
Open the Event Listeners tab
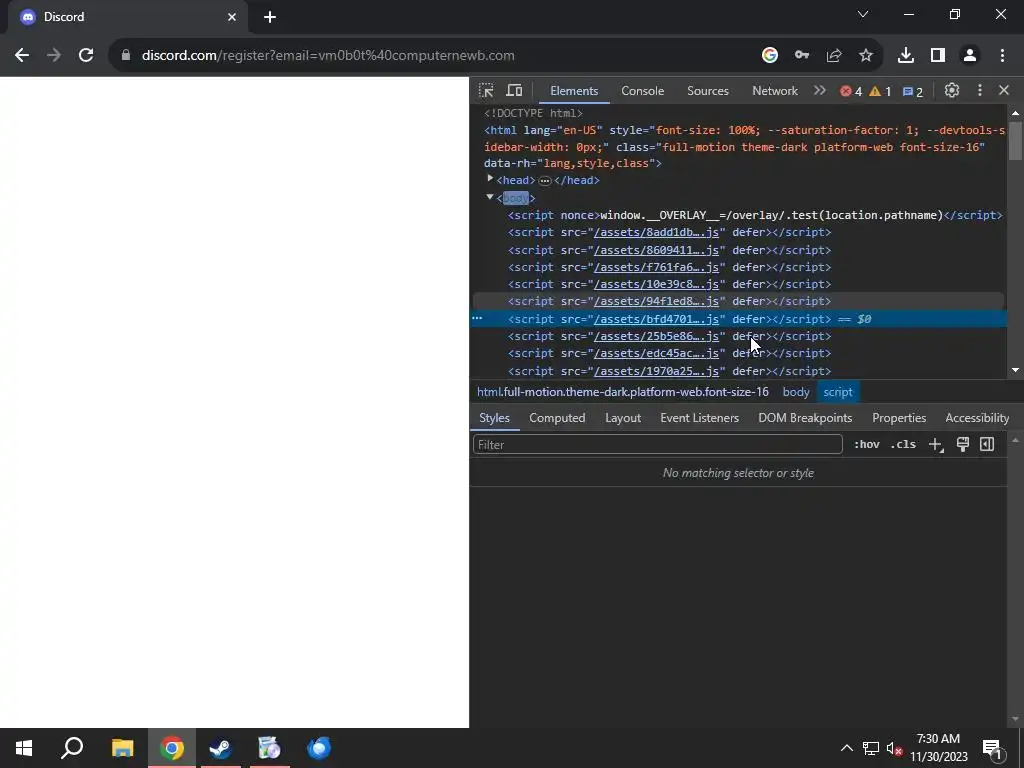tap(699, 418)
